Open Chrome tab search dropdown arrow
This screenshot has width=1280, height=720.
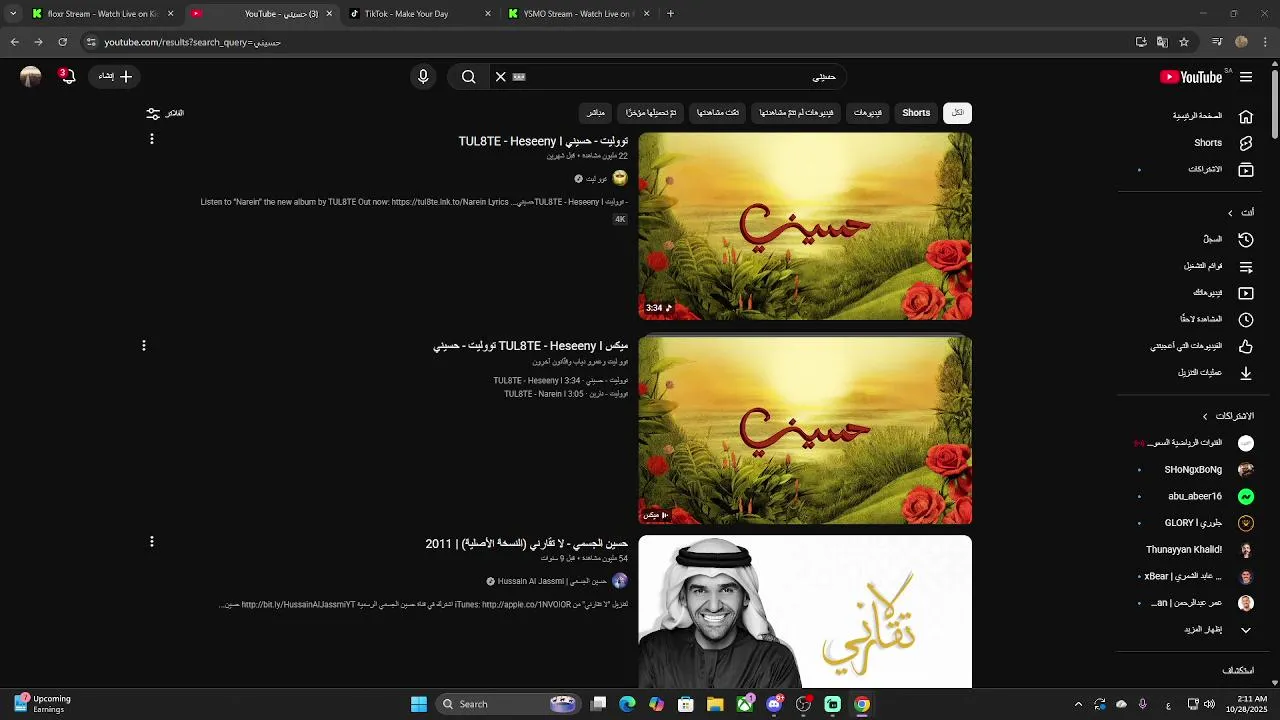click(13, 14)
